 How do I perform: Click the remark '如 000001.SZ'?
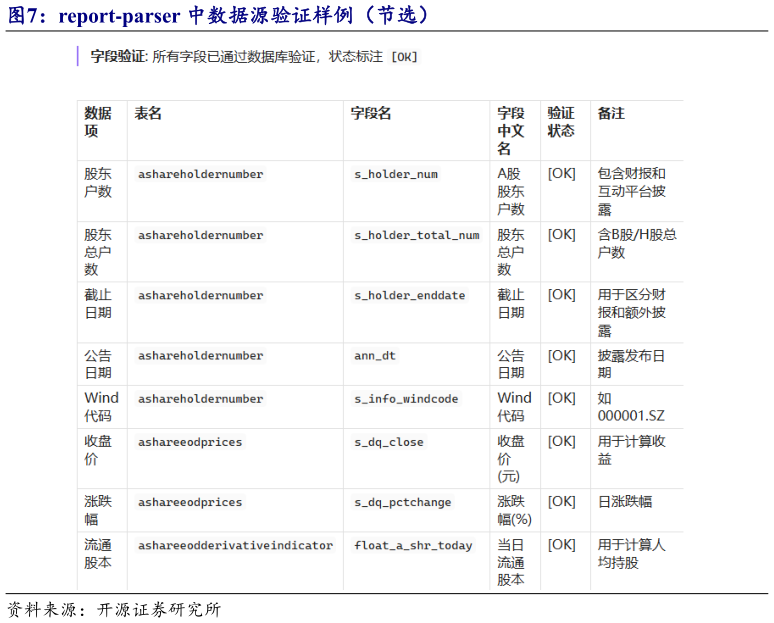pyautogui.click(x=631, y=407)
